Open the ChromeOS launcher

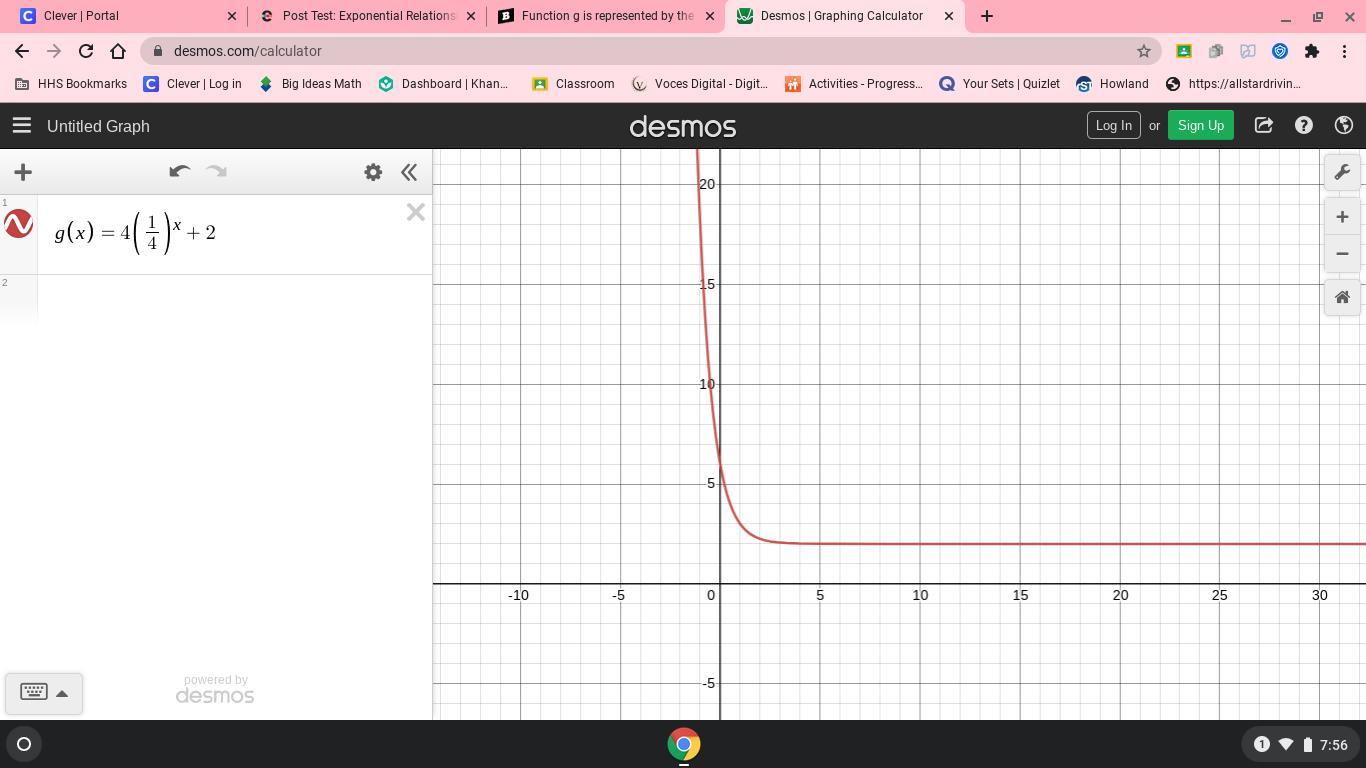[x=24, y=744]
